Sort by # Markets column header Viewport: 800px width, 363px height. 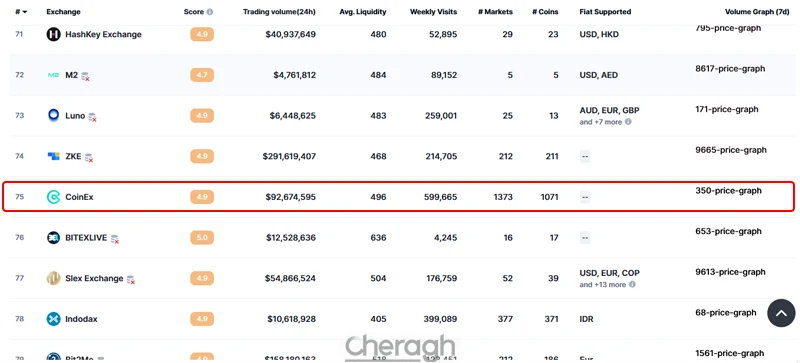[495, 12]
